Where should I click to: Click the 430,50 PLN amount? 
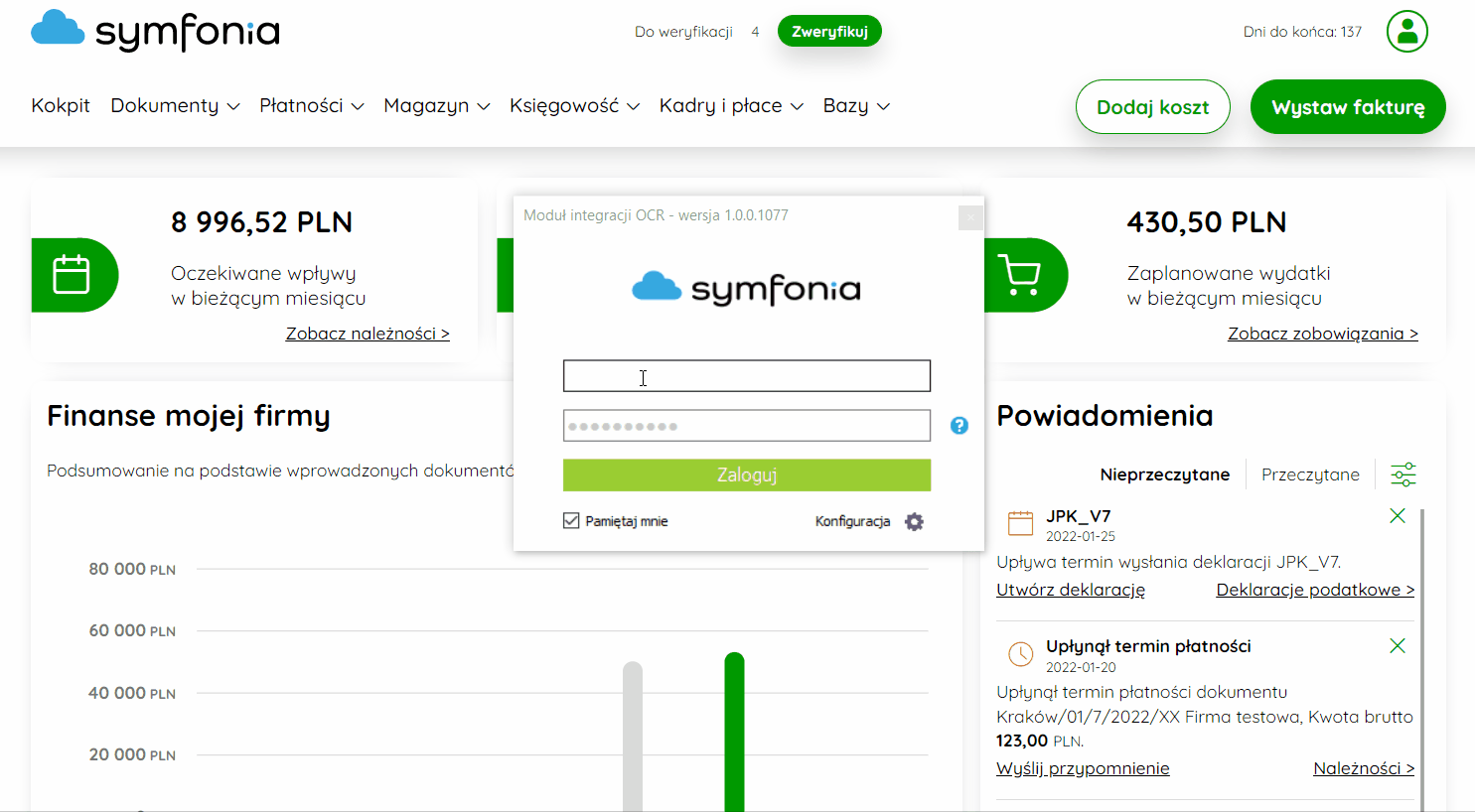point(1207,222)
